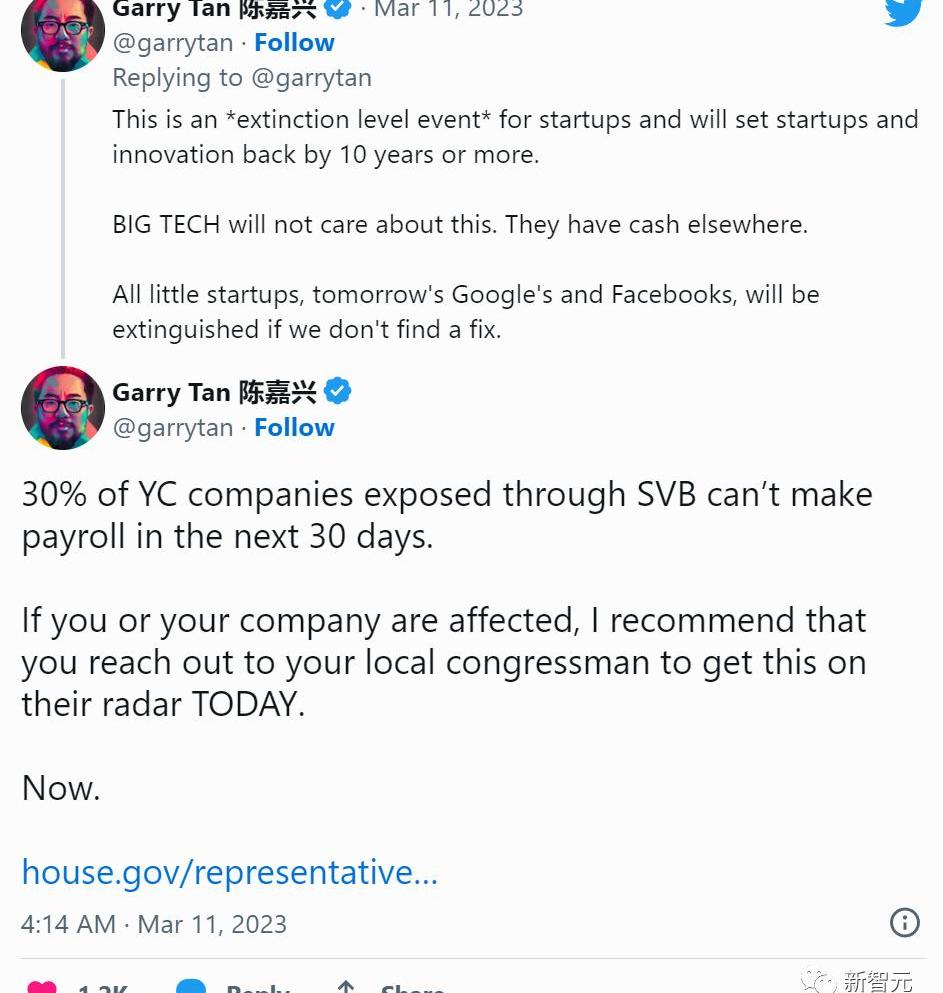Viewport: 943px width, 993px height.
Task: Click the share arrow icon
Action: (346, 986)
